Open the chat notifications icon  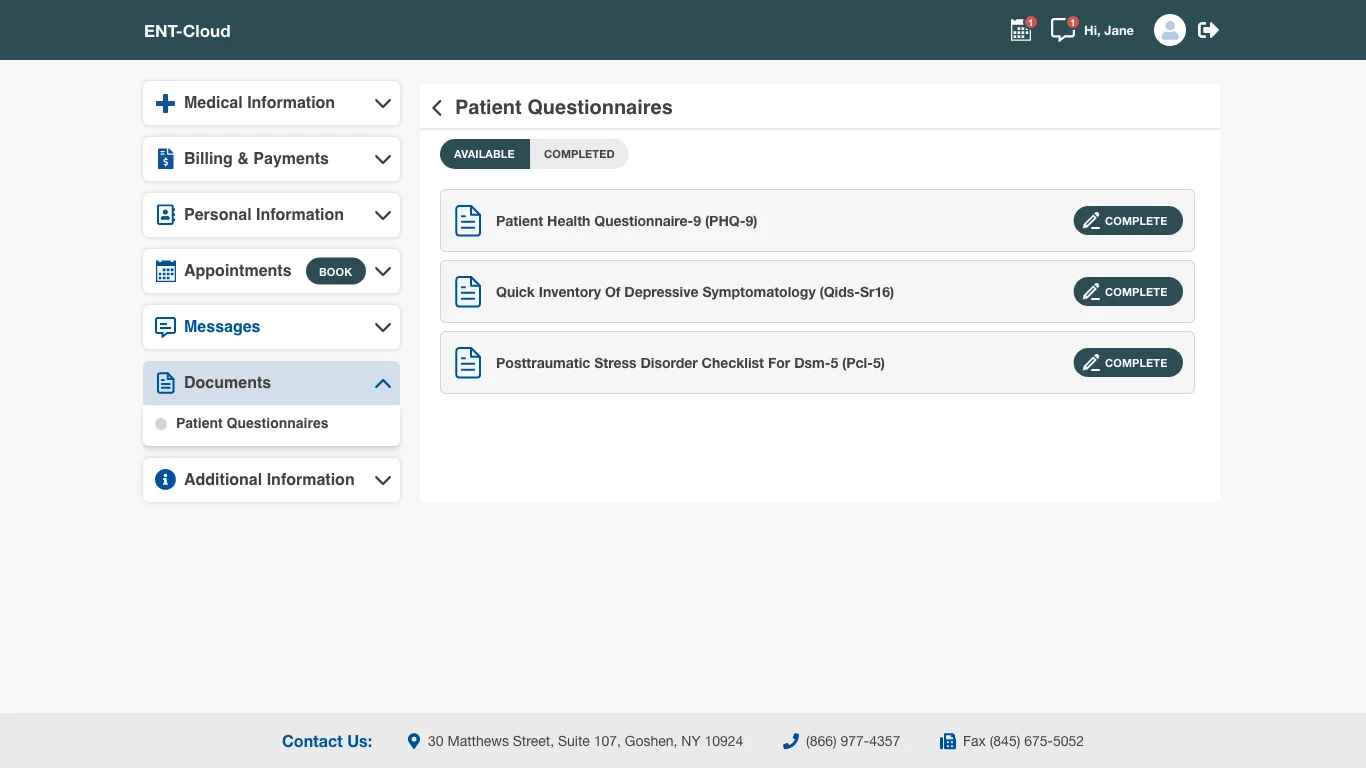1062,30
